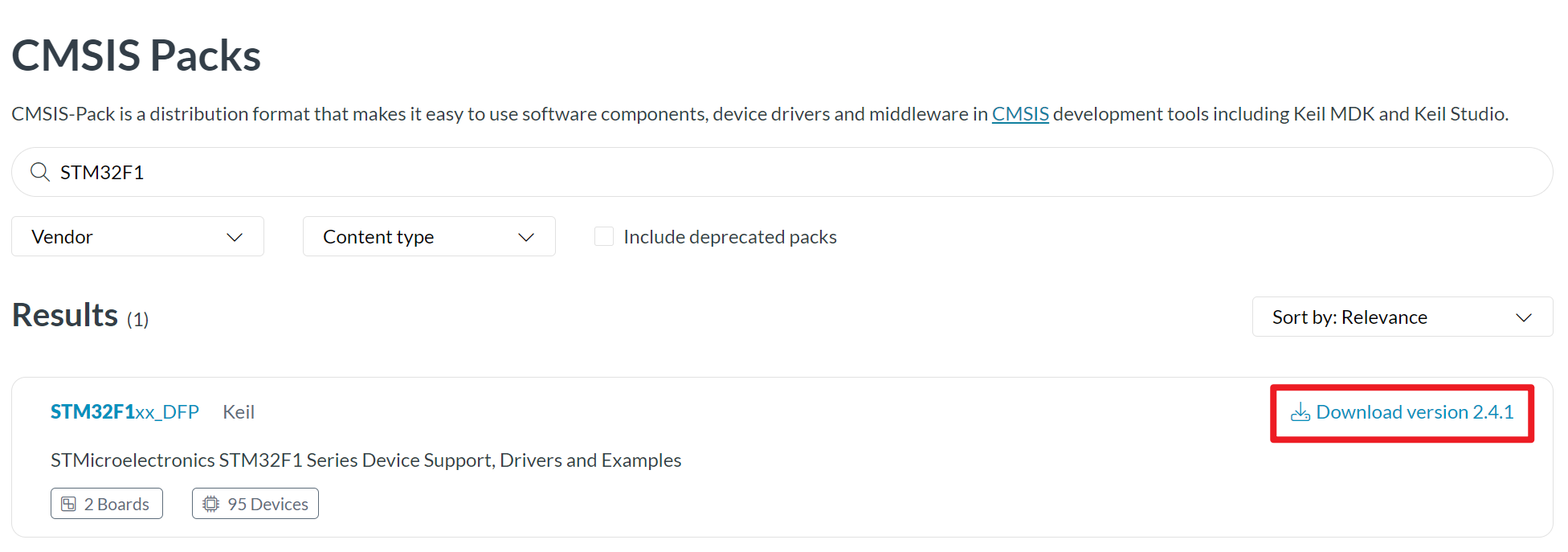Select the 2 Boards badge
The image size is (1568, 552).
tap(107, 504)
